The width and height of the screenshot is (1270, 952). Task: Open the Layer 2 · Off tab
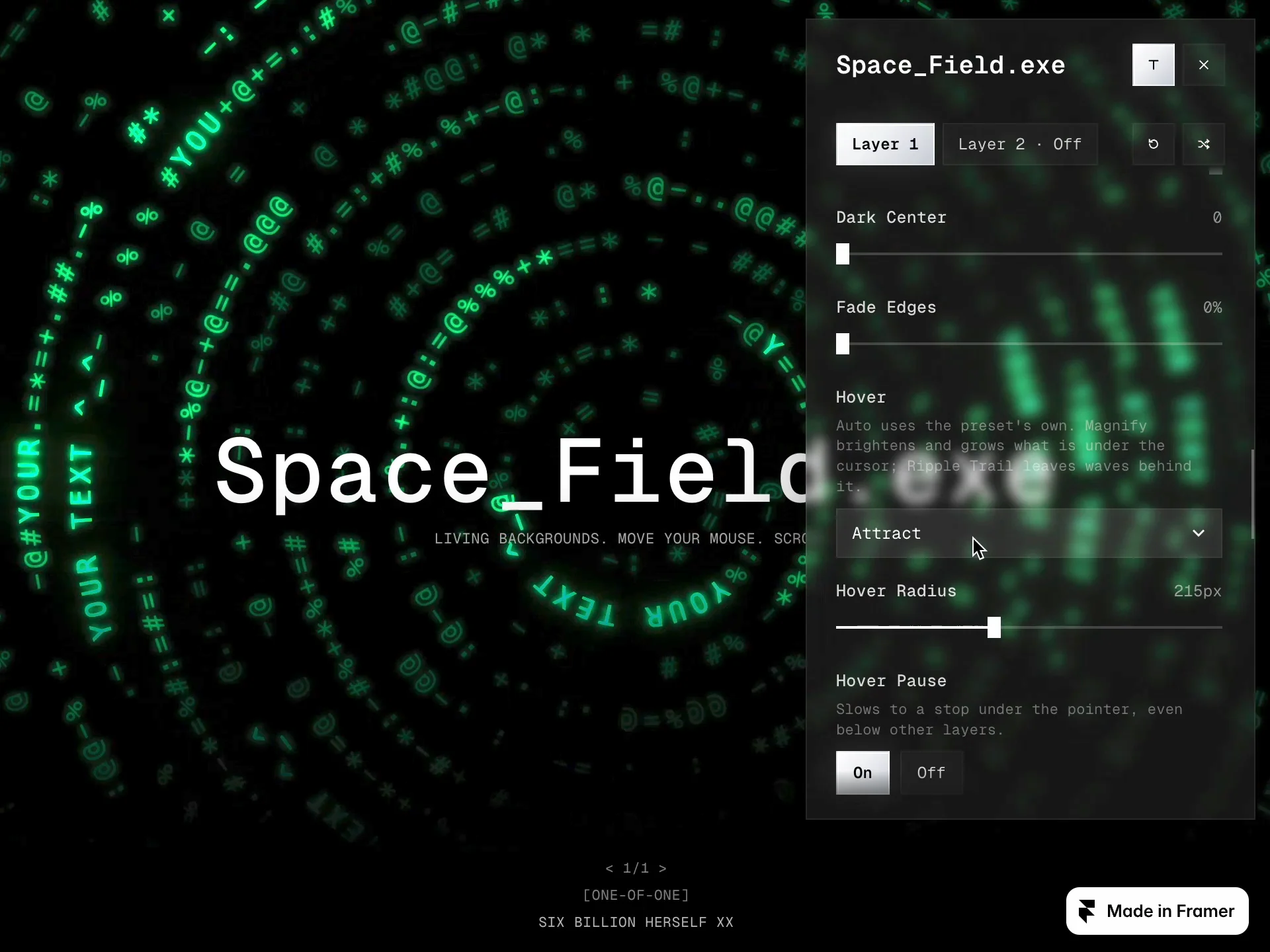1019,144
